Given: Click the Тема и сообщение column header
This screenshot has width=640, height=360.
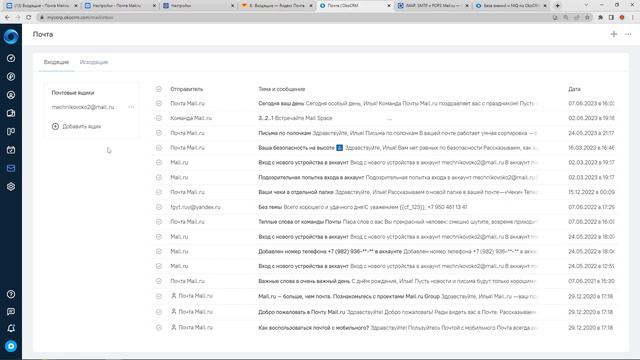Looking at the screenshot, I should 282,89.
